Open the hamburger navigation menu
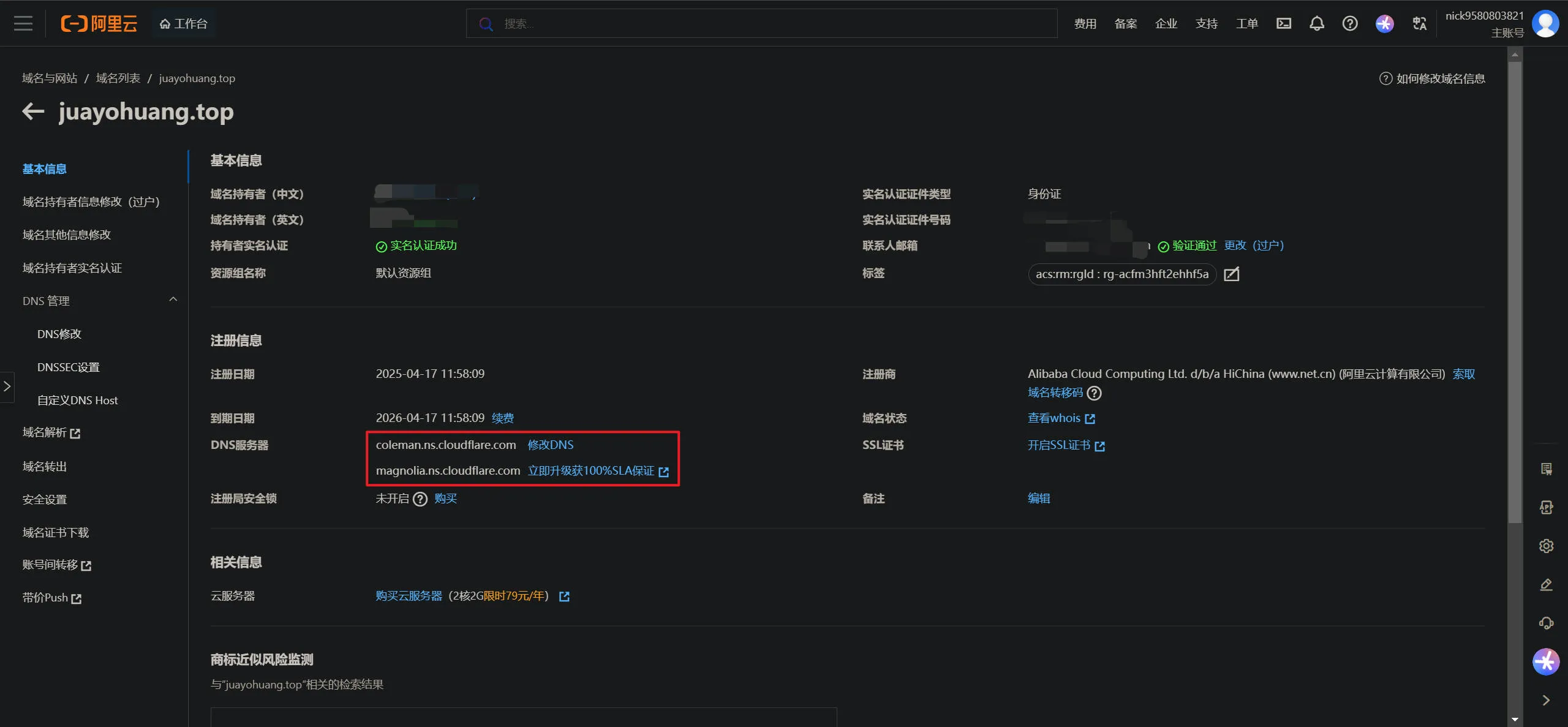The height and width of the screenshot is (727, 1568). pos(23,23)
